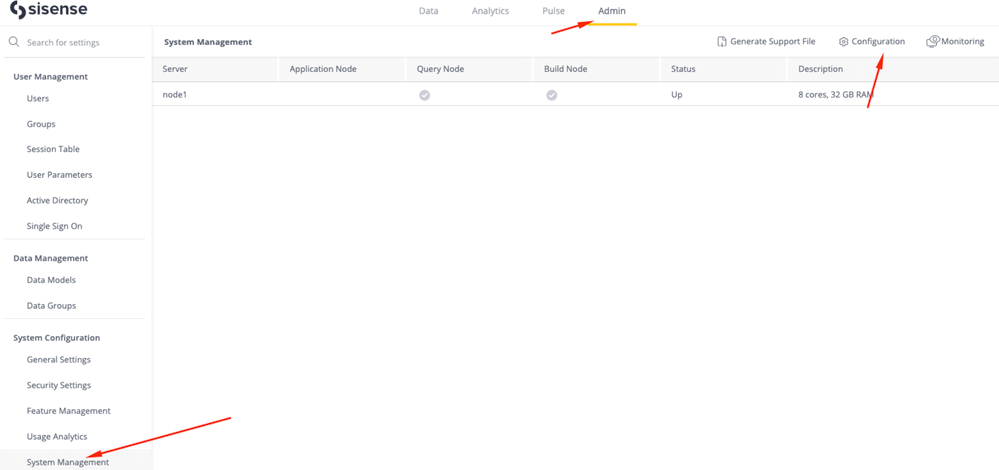Click the Monitoring icon

coord(932,42)
